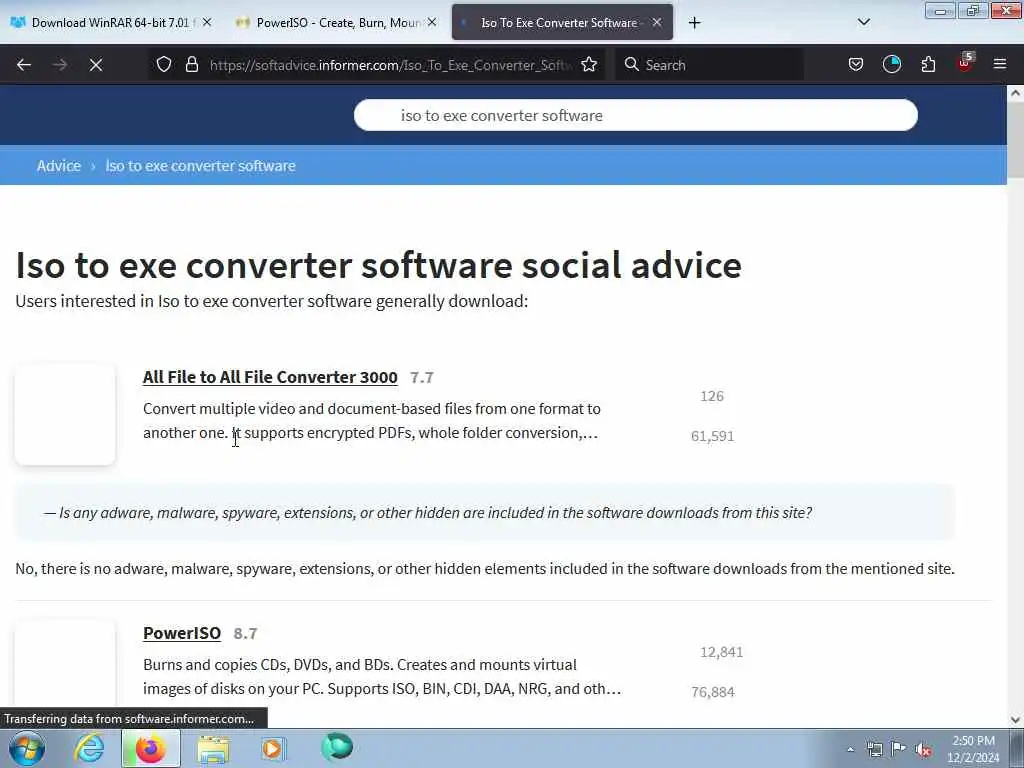The height and width of the screenshot is (768, 1024).
Task: Open a new tab with plus button
Action: click(694, 23)
